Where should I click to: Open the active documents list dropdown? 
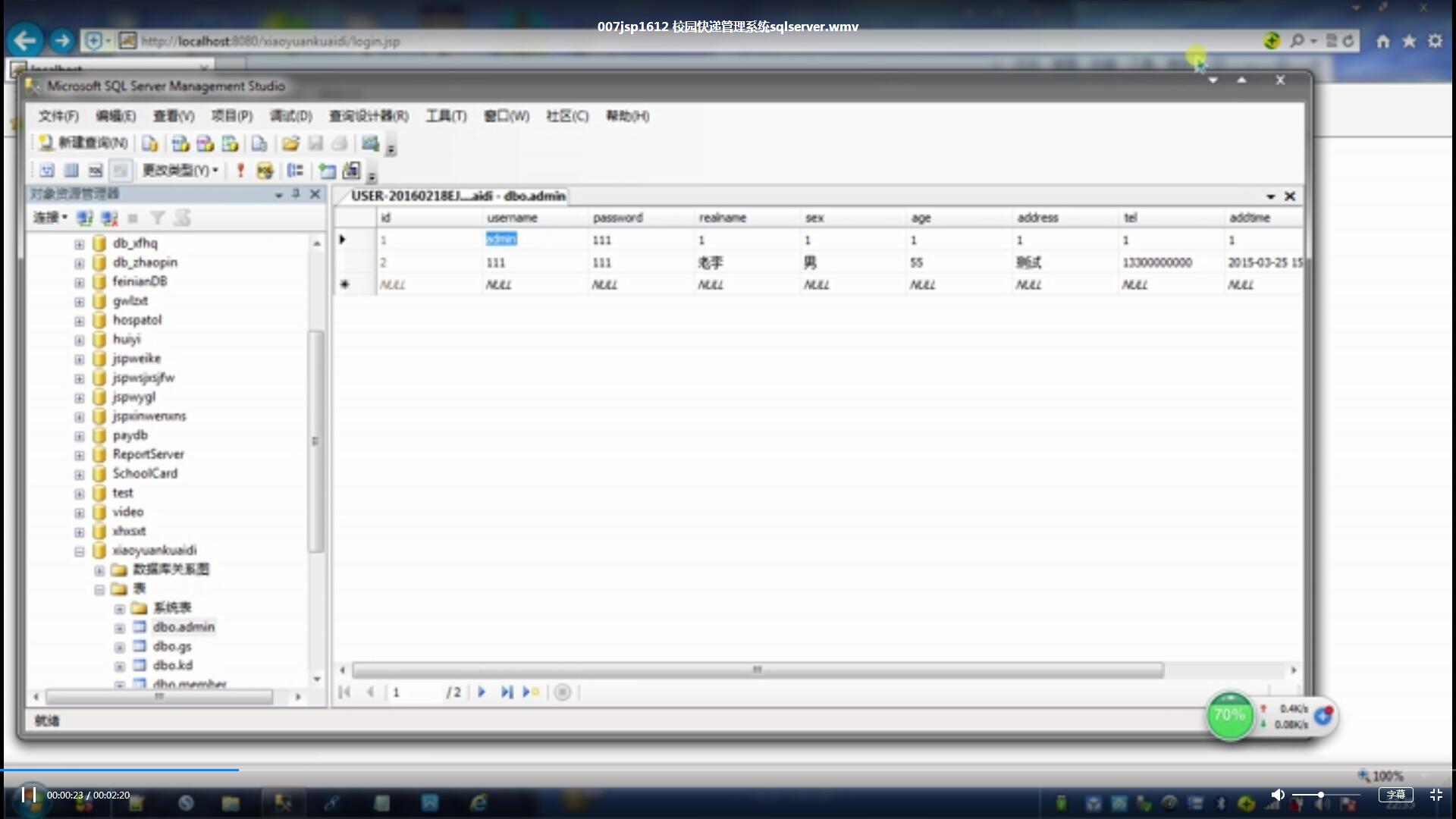pyautogui.click(x=1270, y=196)
